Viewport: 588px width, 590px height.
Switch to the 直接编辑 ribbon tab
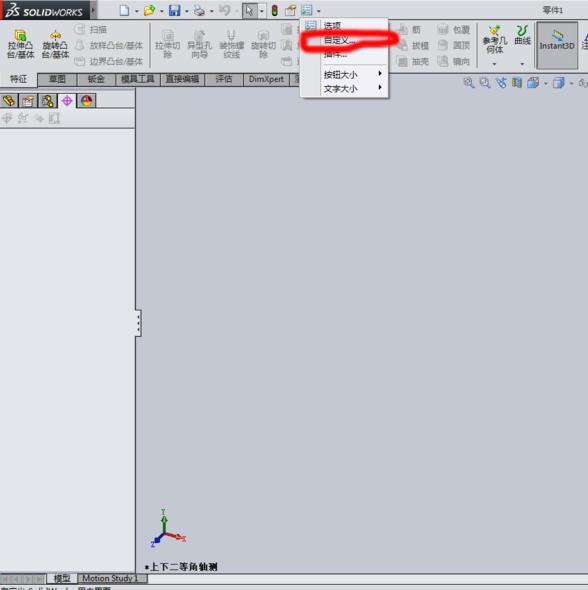click(x=182, y=79)
